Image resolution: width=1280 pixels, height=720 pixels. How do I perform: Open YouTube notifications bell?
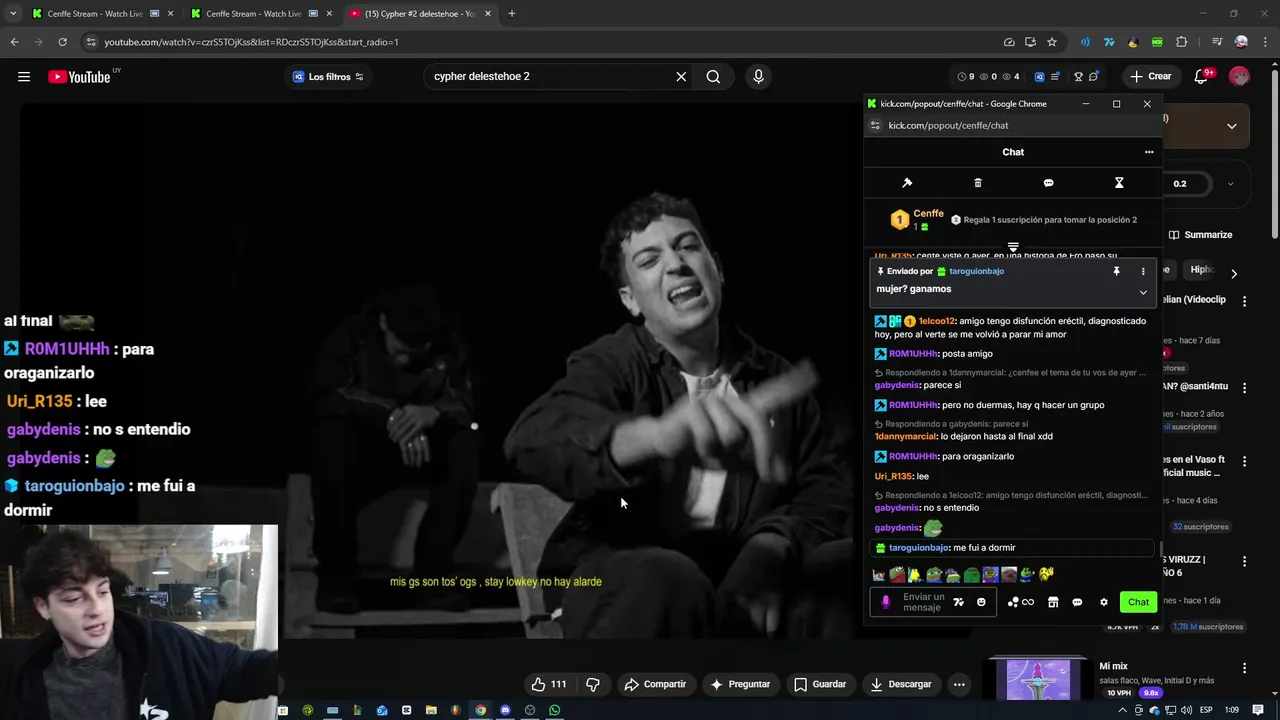[x=1202, y=76]
